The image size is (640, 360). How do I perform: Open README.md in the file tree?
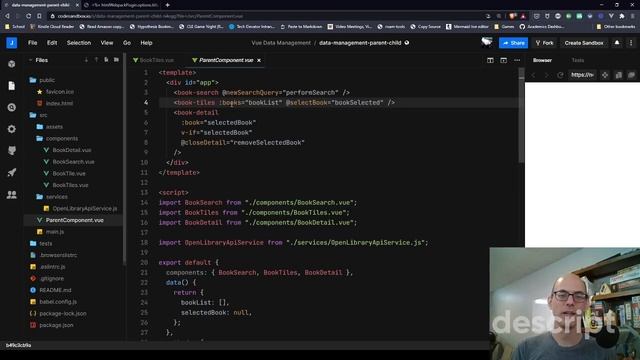(x=55, y=290)
